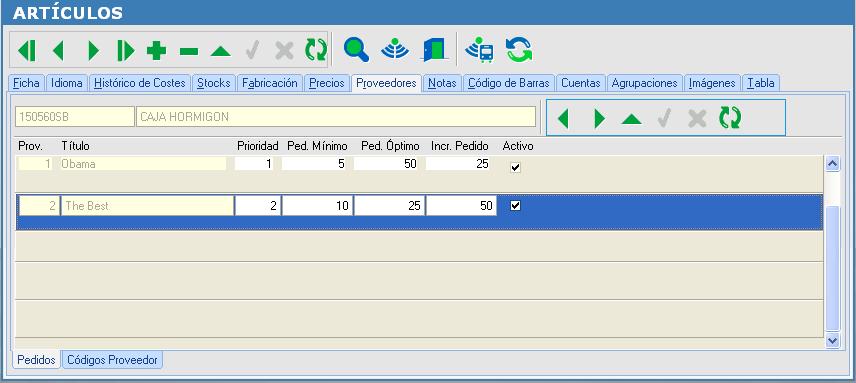
Task: Toggle Activo checkbox for The Best row
Action: pos(515,206)
